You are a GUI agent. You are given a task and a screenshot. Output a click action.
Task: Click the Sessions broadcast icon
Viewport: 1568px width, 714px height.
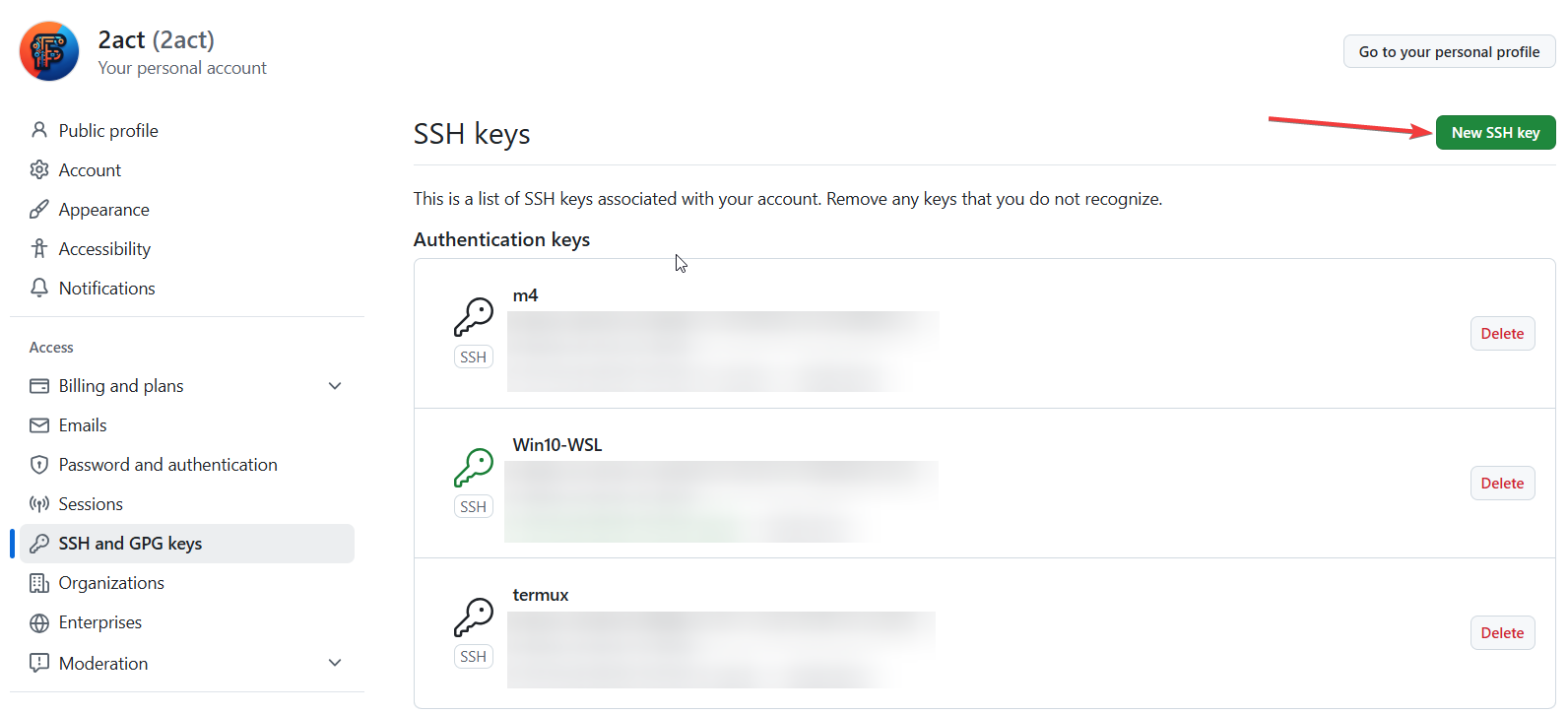click(x=39, y=504)
